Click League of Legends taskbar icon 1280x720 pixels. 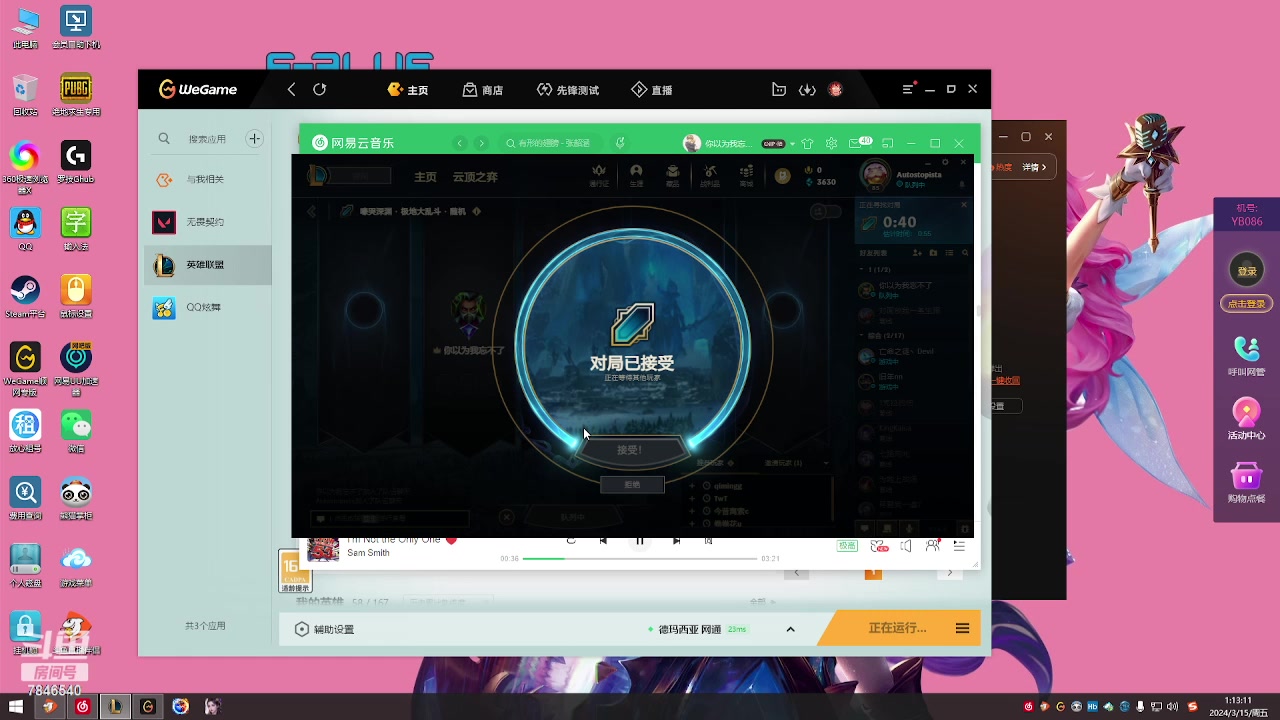pyautogui.click(x=116, y=707)
